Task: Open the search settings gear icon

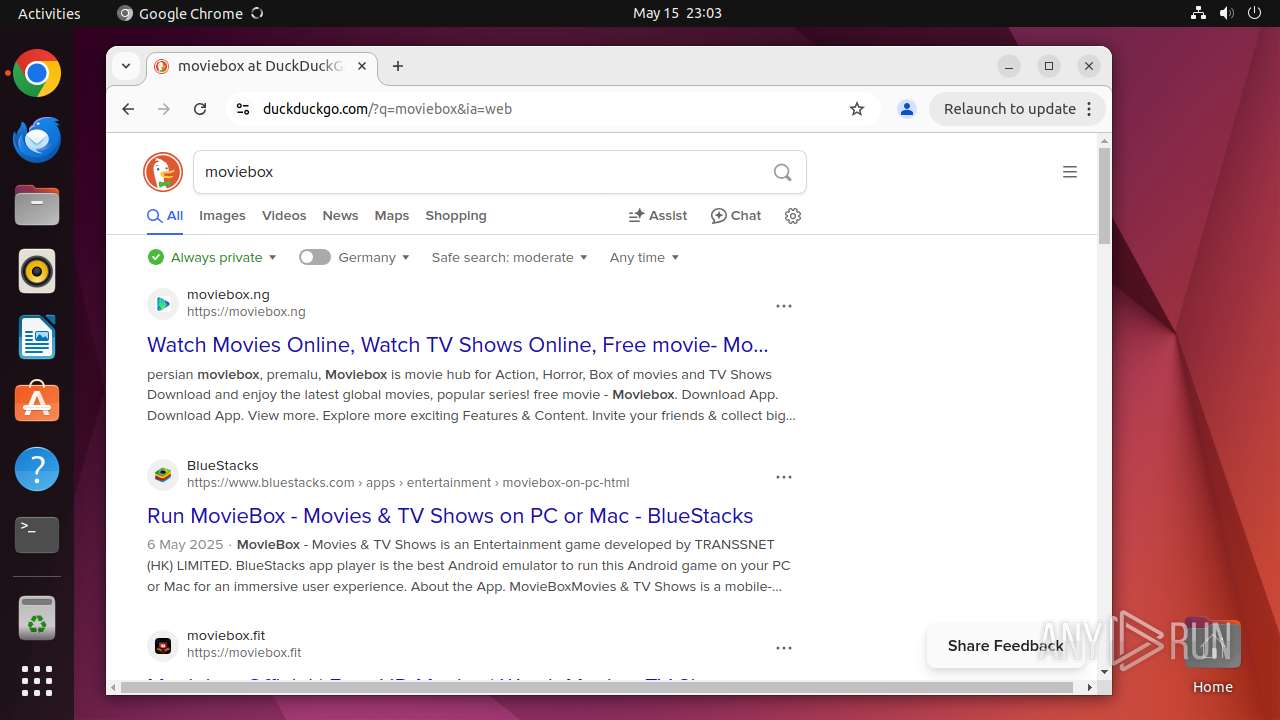Action: tap(793, 216)
